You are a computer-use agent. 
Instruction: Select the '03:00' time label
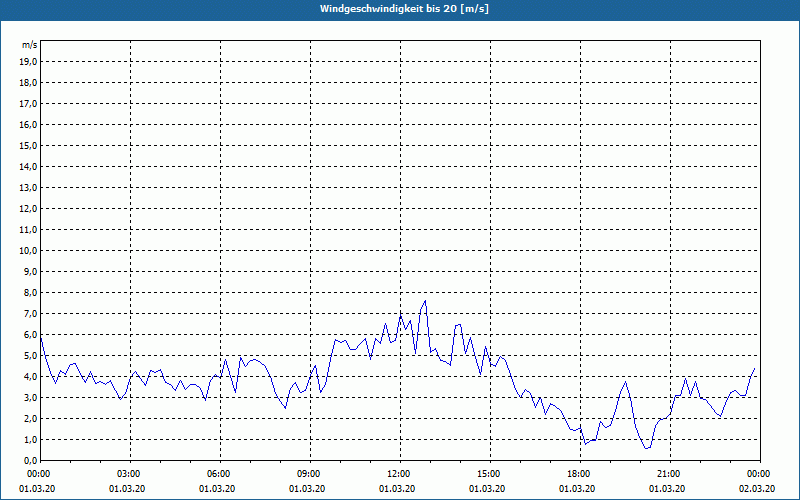pos(131,474)
